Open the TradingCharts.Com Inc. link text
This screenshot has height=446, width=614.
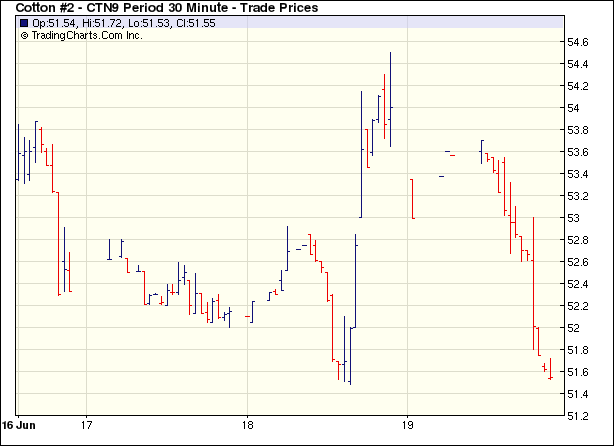87,35
